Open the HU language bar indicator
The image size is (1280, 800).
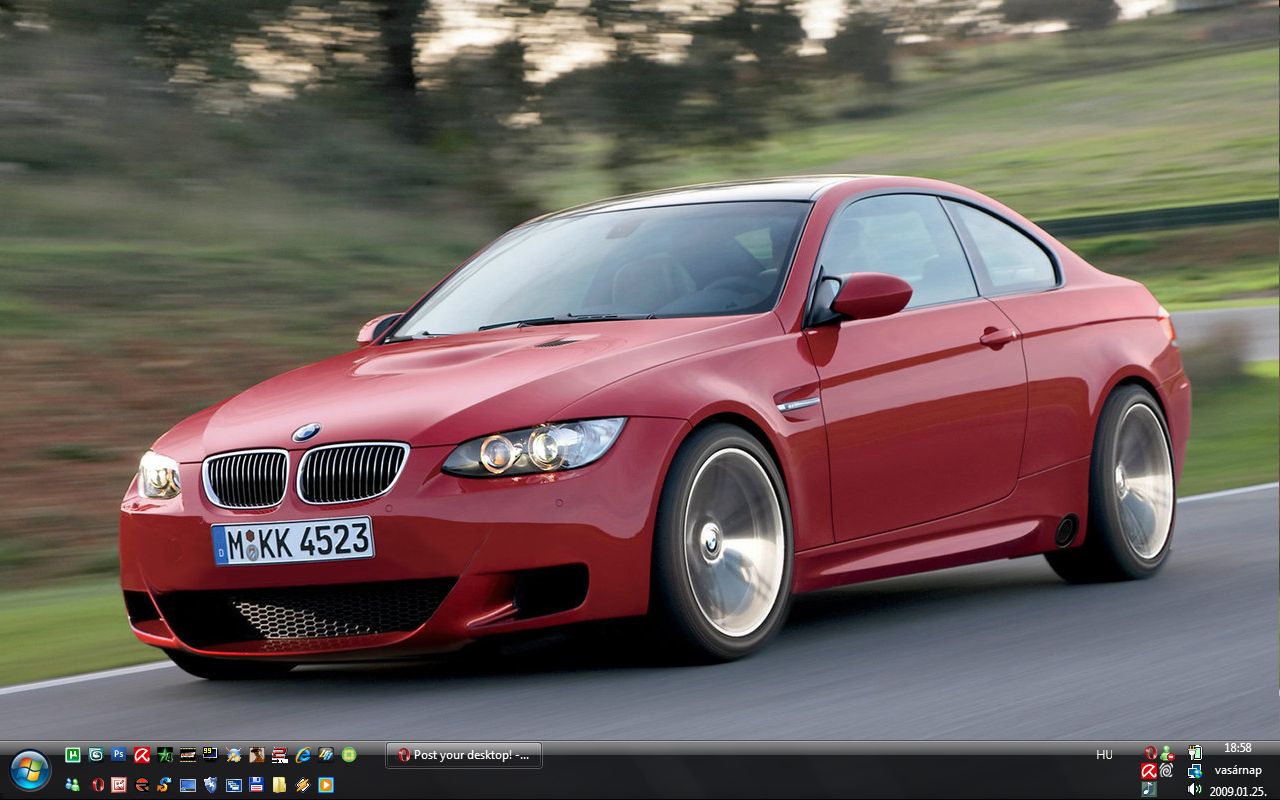(x=1104, y=755)
